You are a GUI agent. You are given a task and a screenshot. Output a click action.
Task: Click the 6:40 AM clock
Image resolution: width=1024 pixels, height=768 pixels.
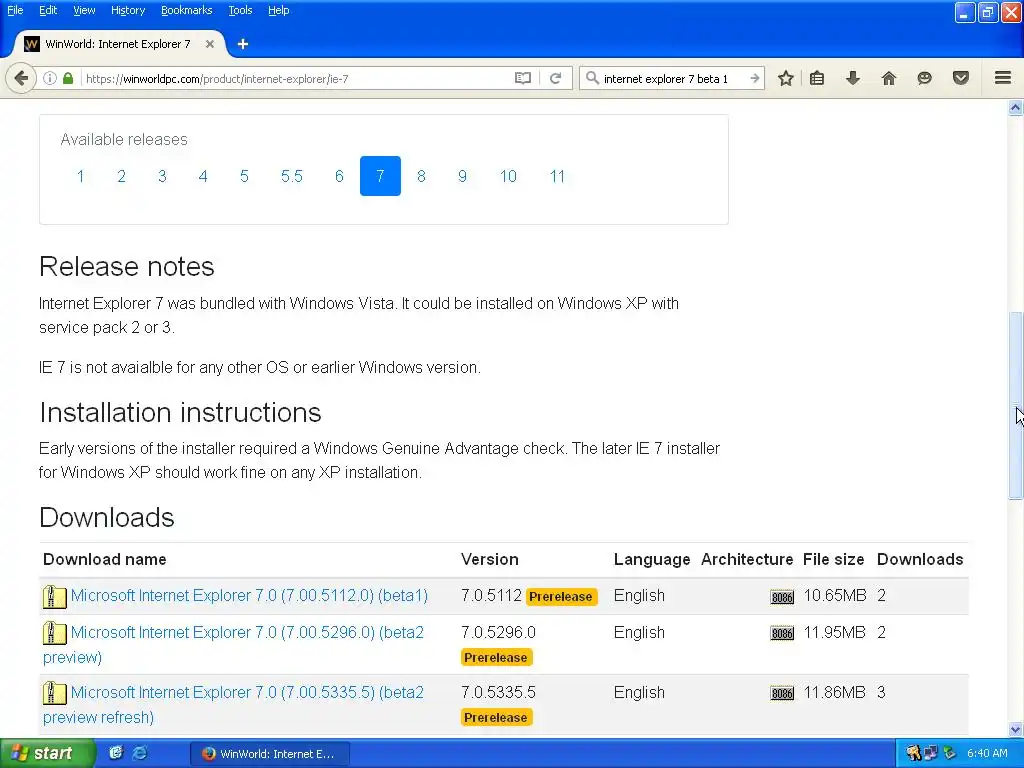coord(987,753)
